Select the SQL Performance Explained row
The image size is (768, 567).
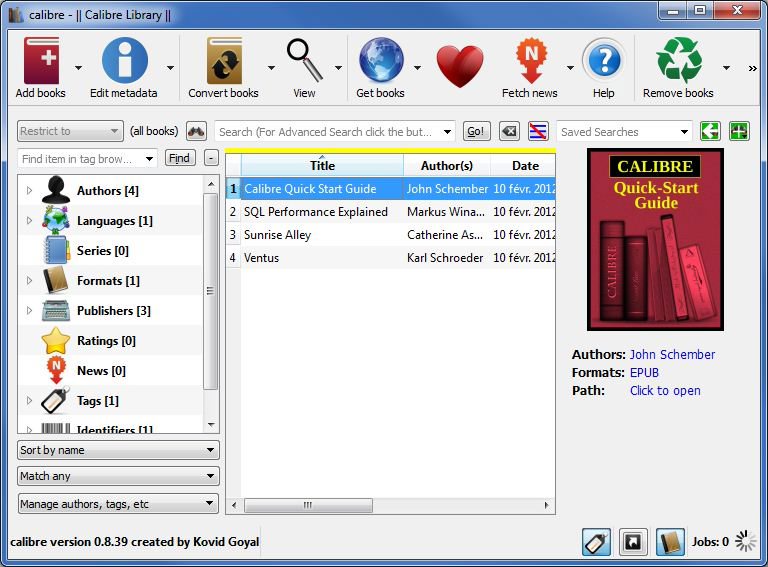390,212
